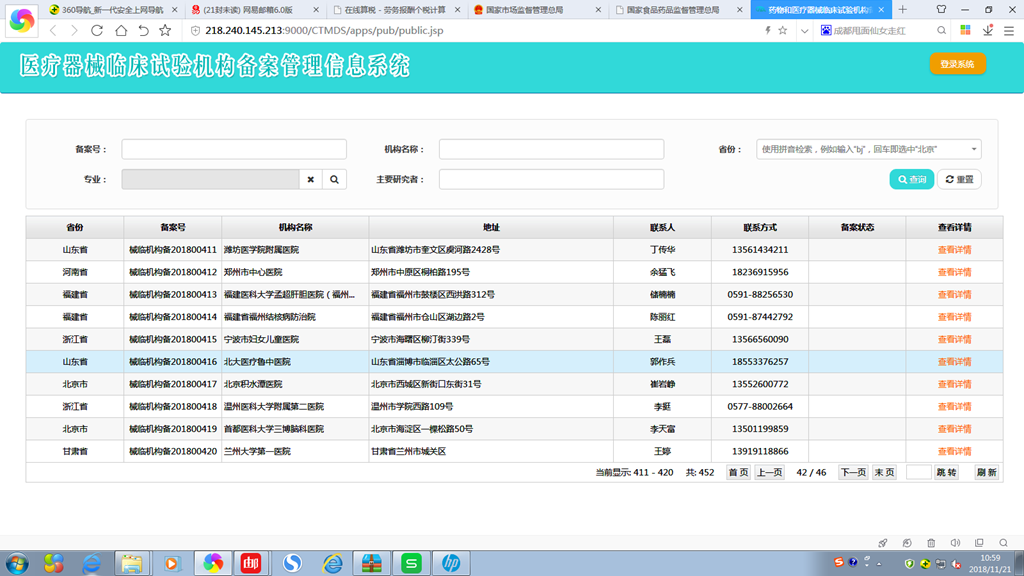Bookmark page with star icon left of address
Image resolution: width=1024 pixels, height=576 pixels.
click(x=165, y=31)
